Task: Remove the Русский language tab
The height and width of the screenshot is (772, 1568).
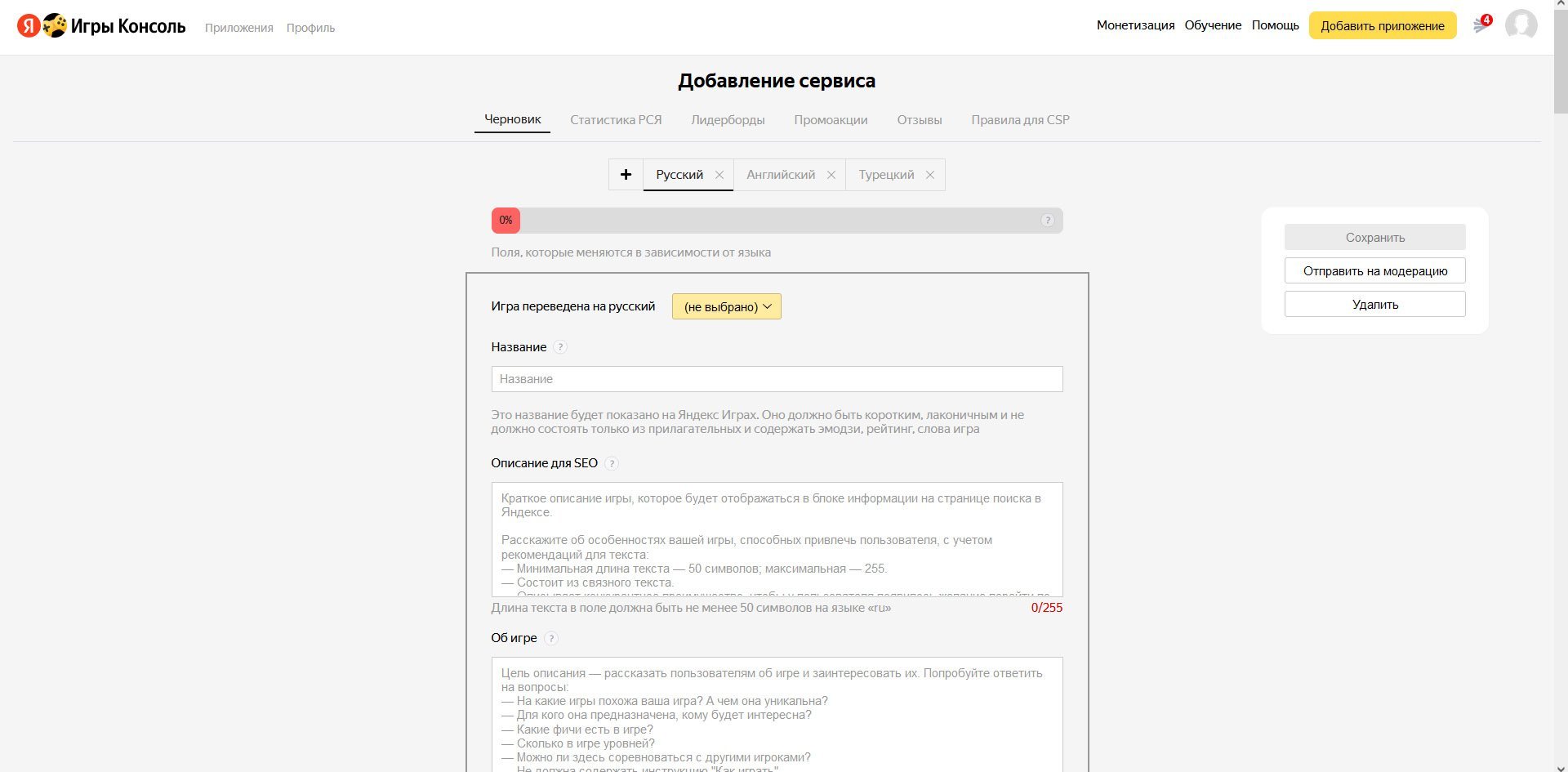Action: tap(719, 175)
